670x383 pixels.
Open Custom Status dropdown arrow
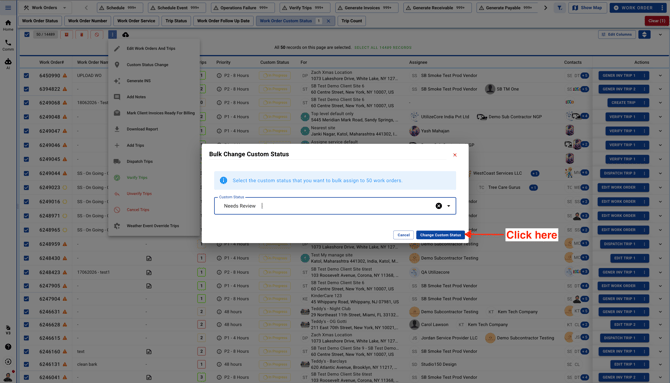coord(449,206)
